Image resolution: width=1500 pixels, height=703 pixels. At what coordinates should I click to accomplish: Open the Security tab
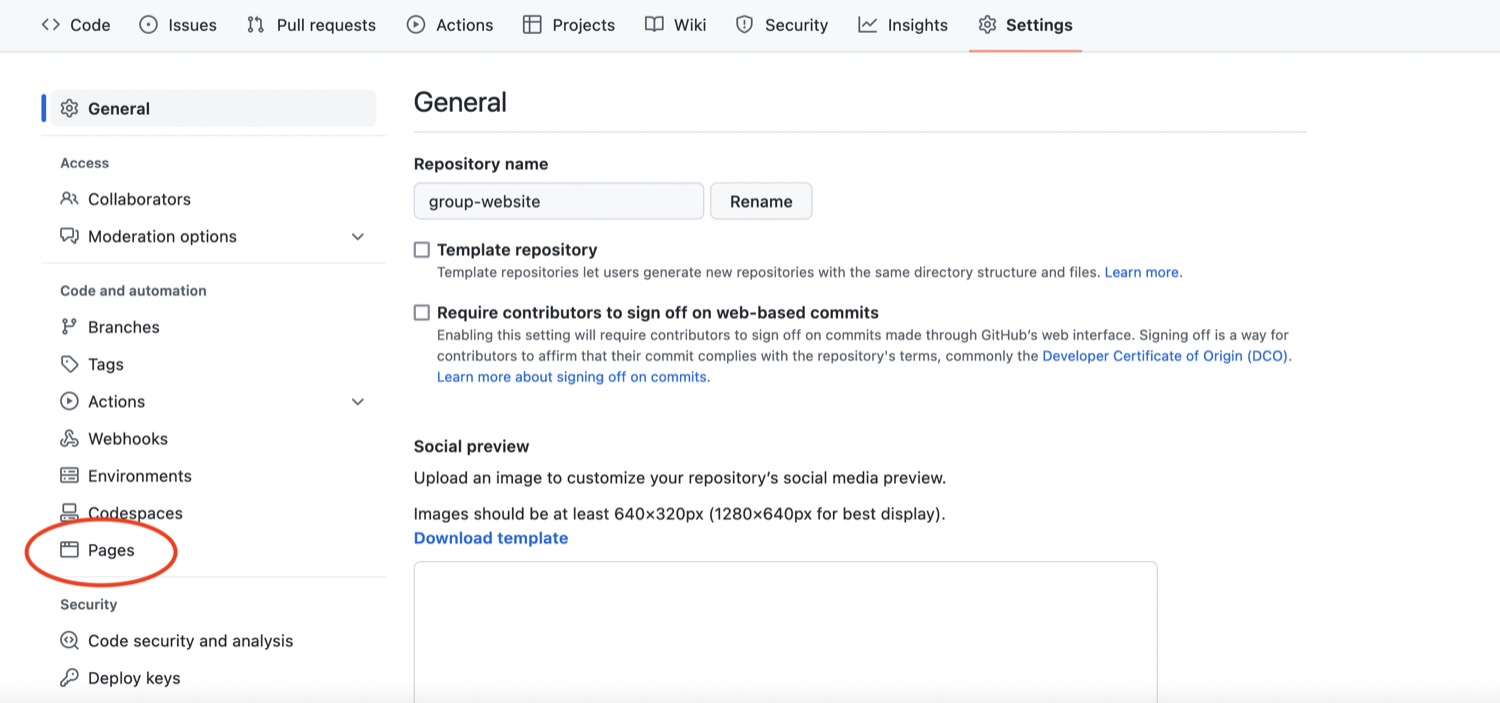click(x=782, y=25)
